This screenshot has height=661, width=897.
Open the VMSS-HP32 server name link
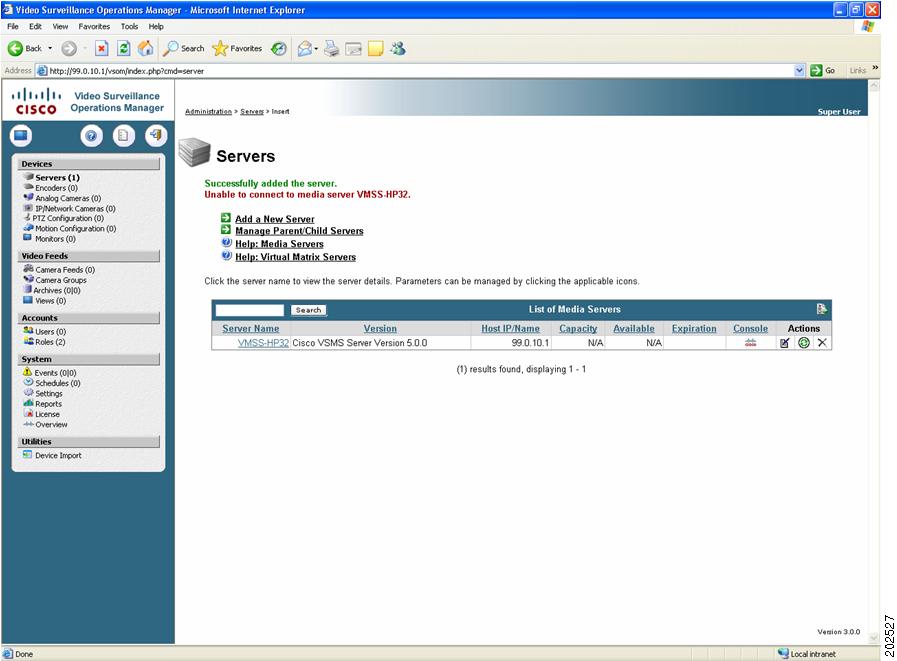point(263,343)
